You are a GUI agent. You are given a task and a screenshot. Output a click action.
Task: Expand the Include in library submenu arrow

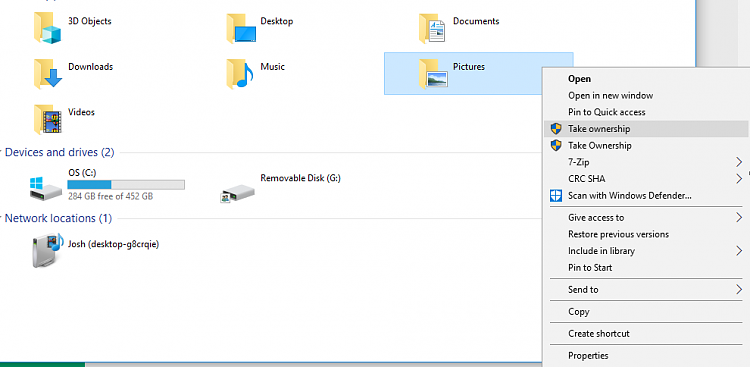click(x=739, y=251)
